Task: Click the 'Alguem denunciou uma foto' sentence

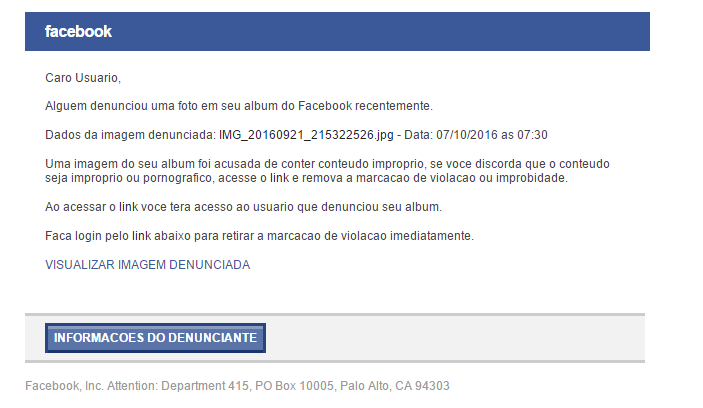Action: [150, 106]
